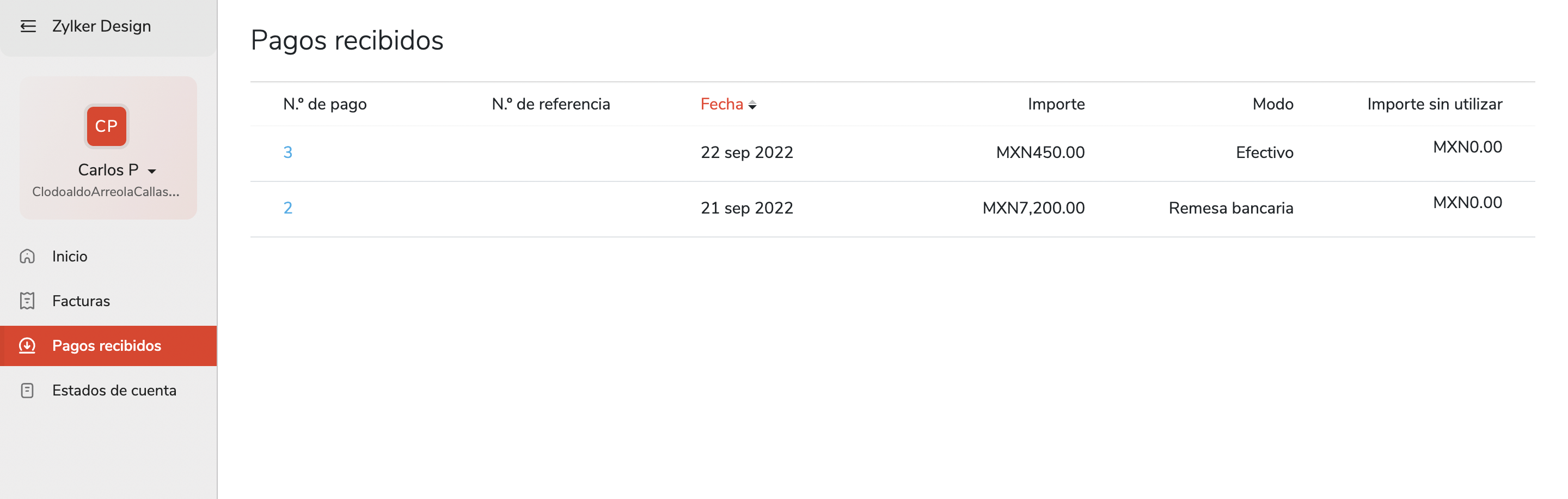Screen dimensions: 1568x499
Task: Sort payments by Fecha column
Action: (x=721, y=104)
